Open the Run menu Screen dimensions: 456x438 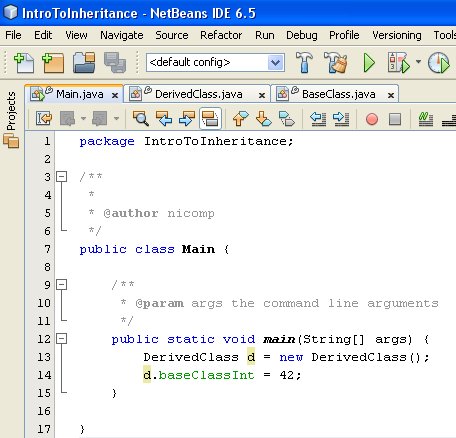click(265, 35)
